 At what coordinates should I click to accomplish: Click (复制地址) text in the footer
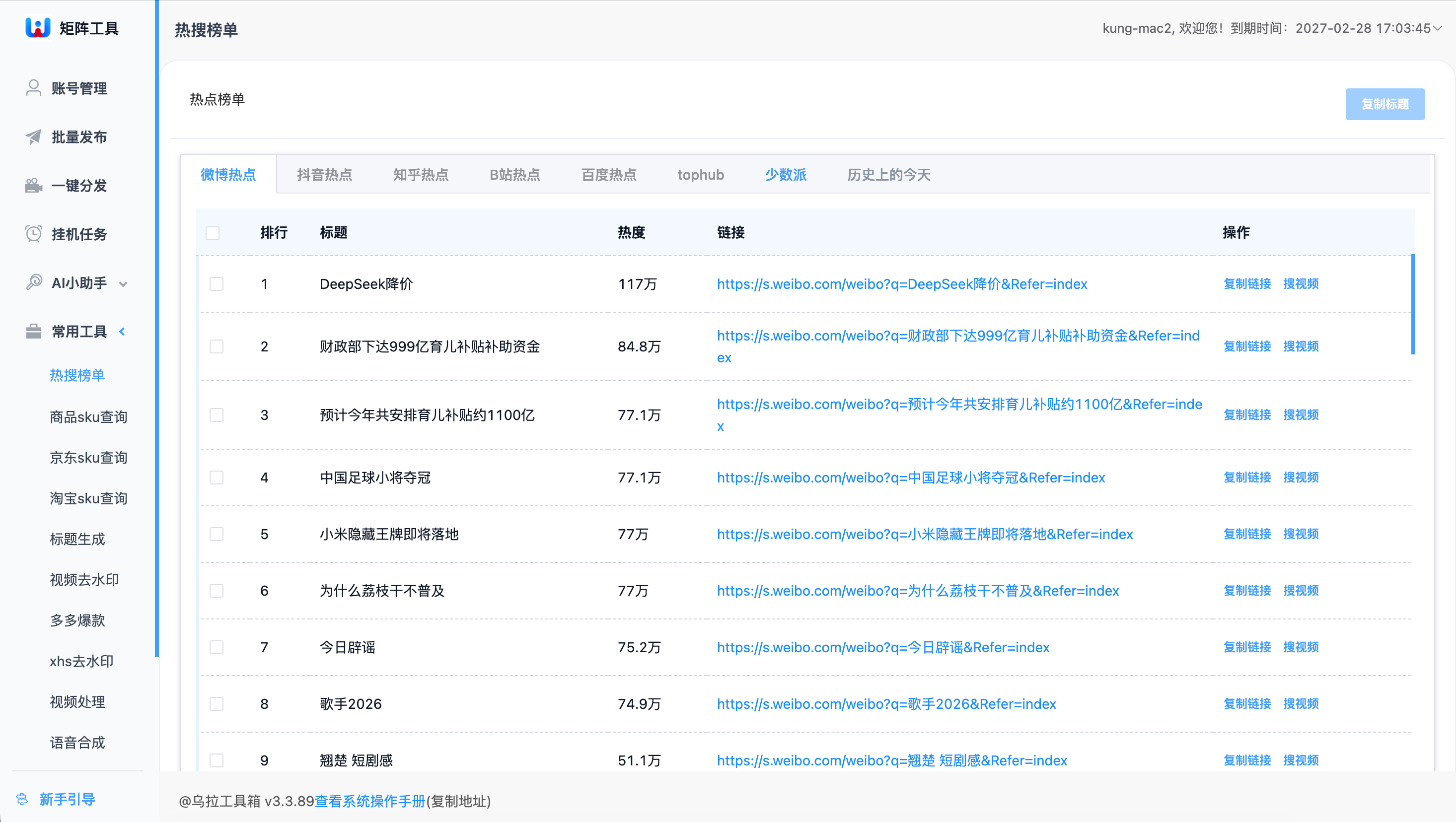click(x=458, y=801)
